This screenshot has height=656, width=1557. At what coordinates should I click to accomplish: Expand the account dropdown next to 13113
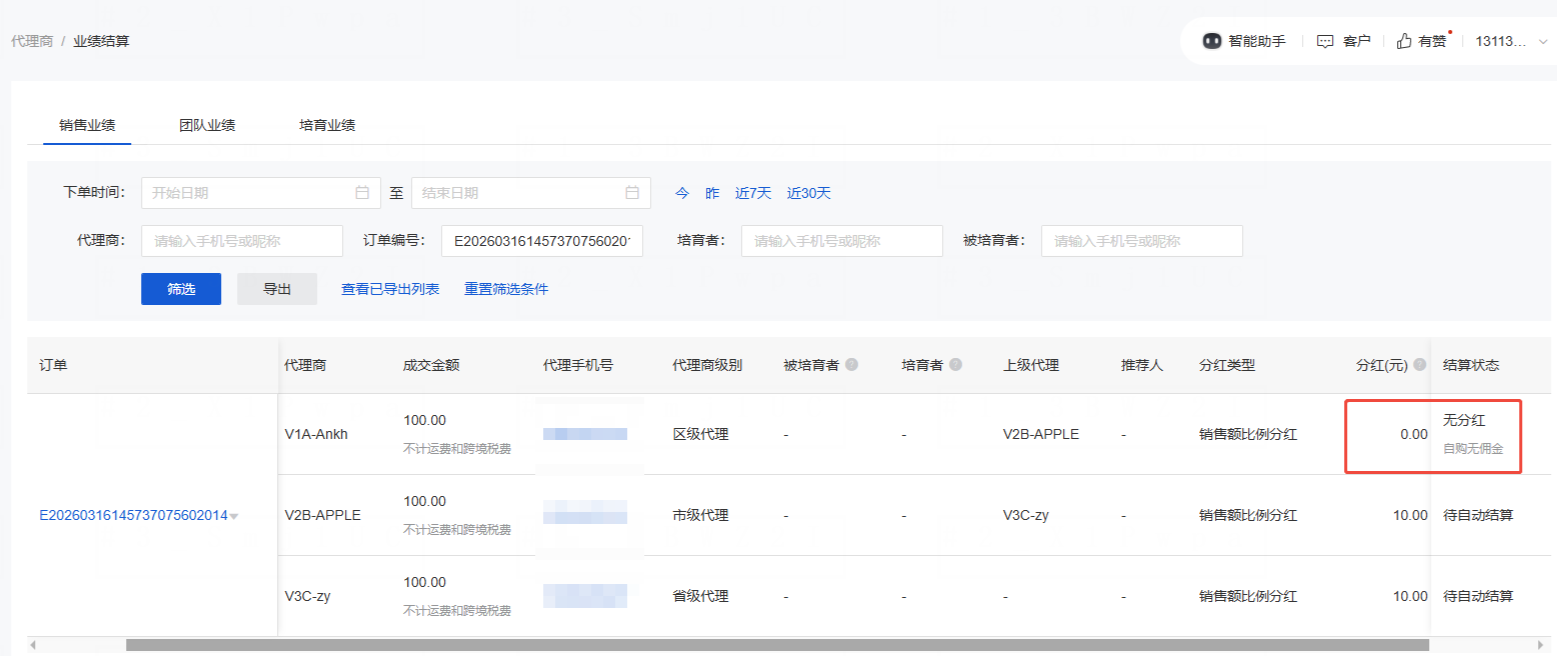(x=1542, y=41)
